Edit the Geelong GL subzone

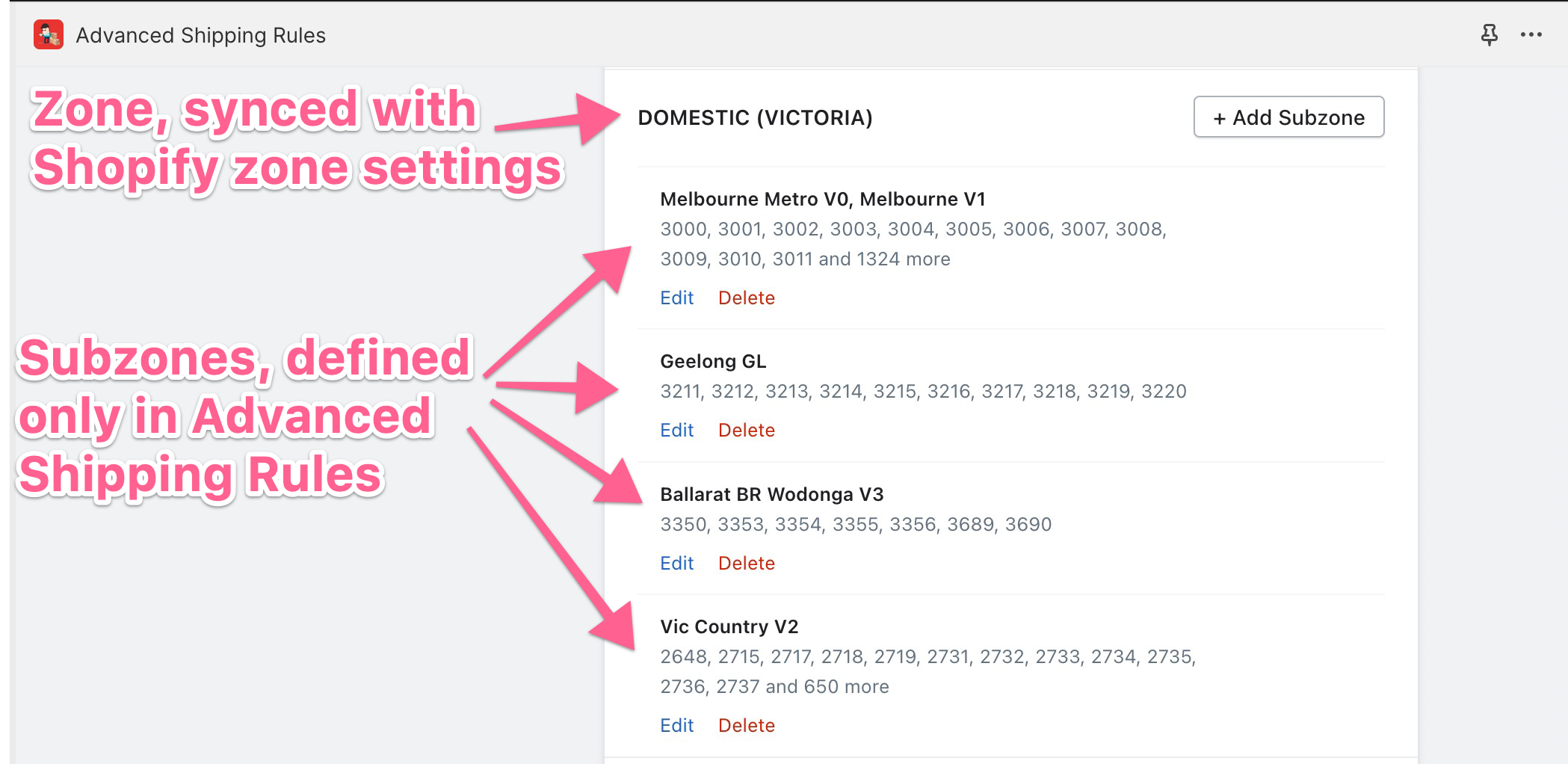coord(676,430)
